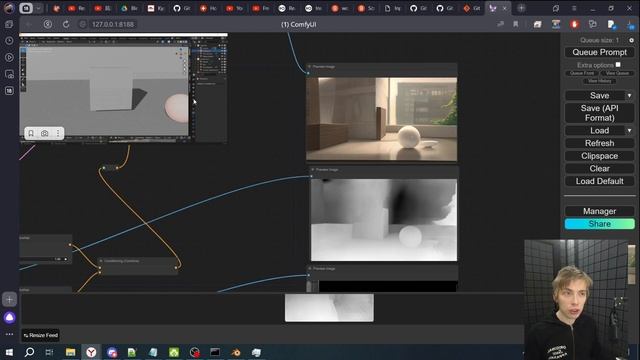
Task: Click the sidebar add plus button
Action: (9, 300)
